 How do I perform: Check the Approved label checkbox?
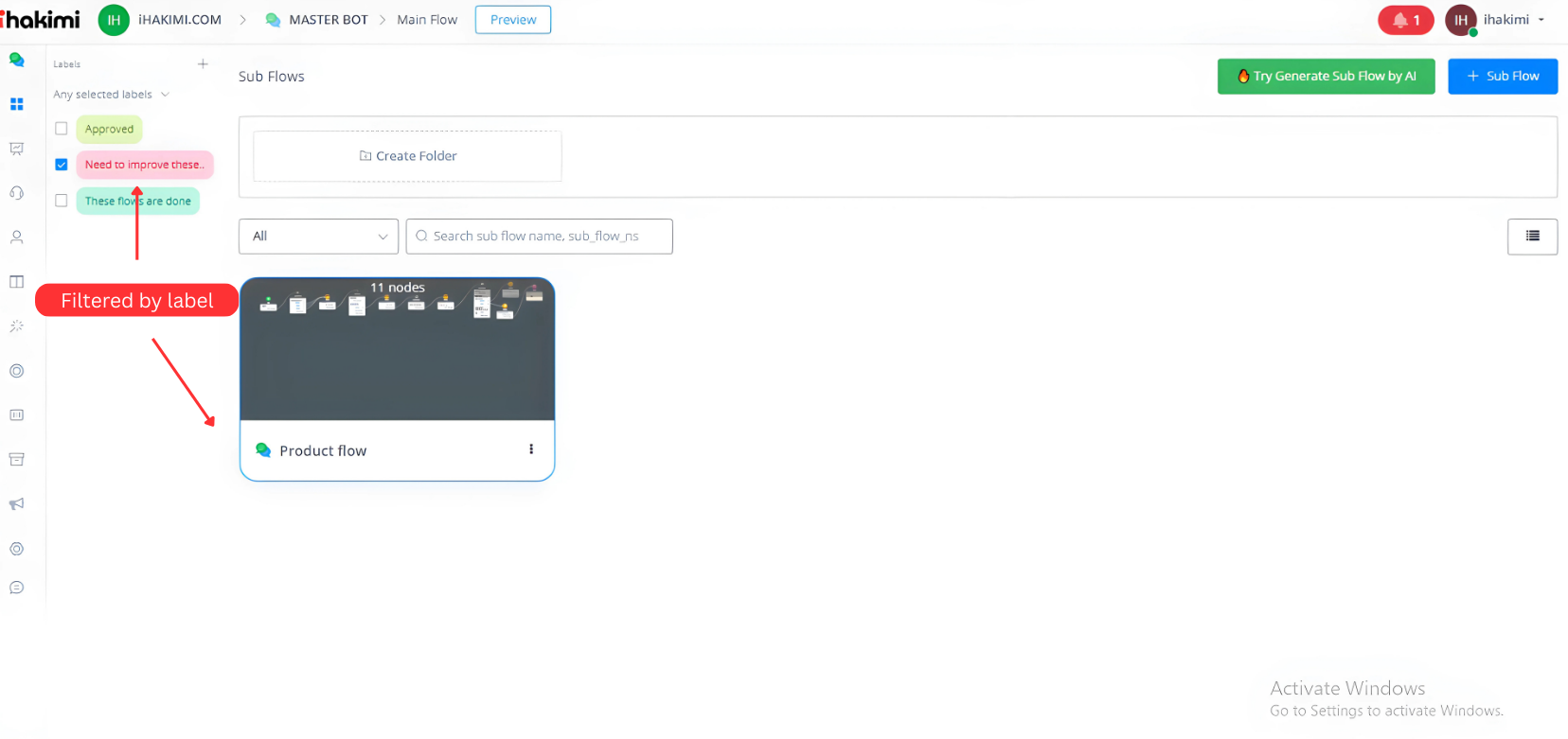[62, 129]
